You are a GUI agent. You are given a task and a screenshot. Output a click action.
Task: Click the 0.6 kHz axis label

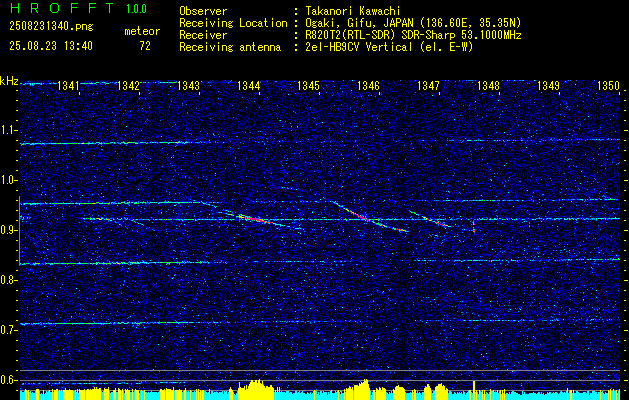(8, 380)
